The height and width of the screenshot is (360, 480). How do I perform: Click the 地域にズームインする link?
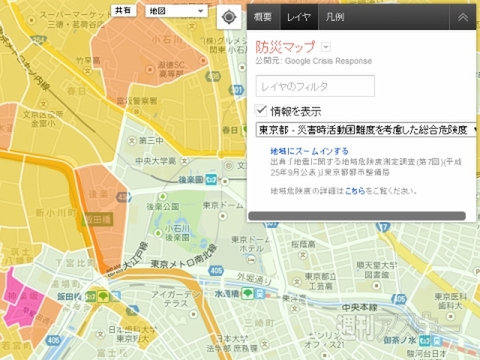click(309, 151)
